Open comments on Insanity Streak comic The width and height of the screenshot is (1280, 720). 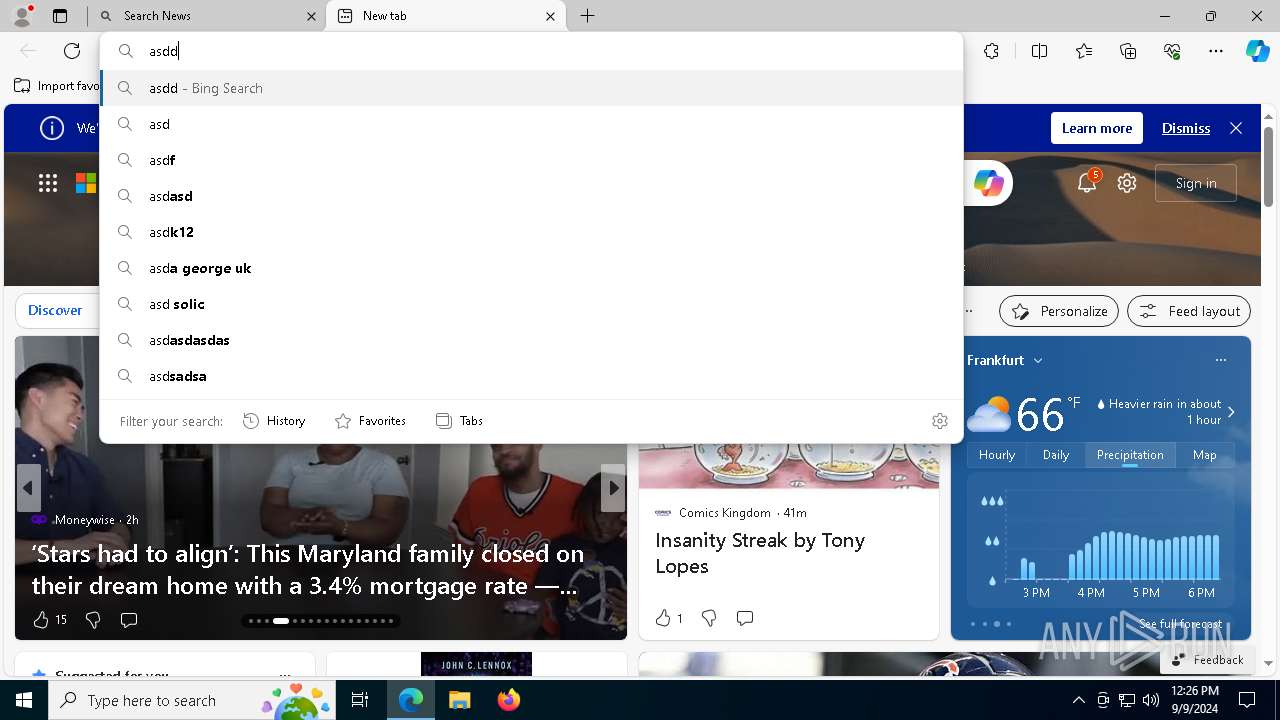click(x=745, y=618)
